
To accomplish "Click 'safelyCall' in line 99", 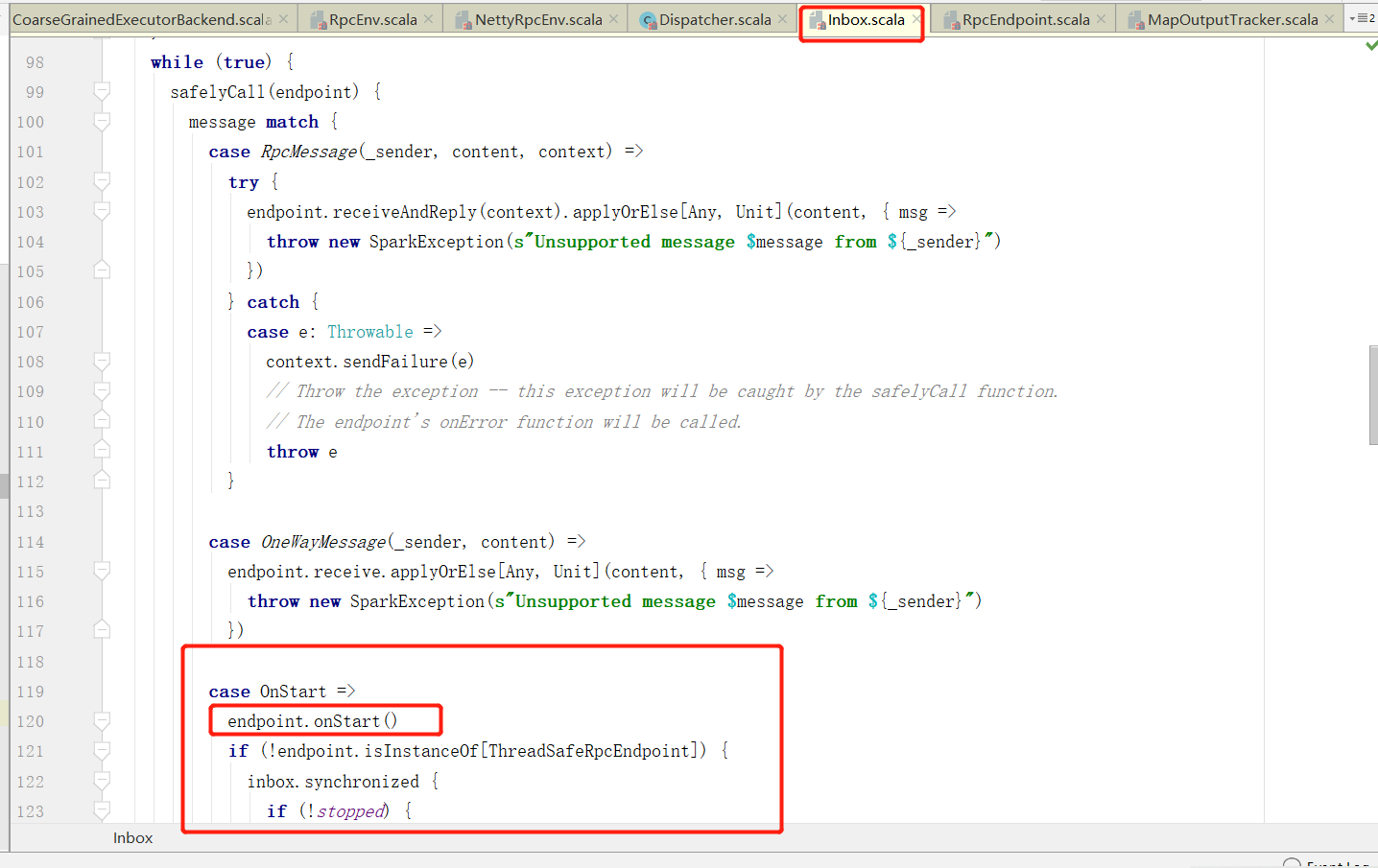I will 217,92.
